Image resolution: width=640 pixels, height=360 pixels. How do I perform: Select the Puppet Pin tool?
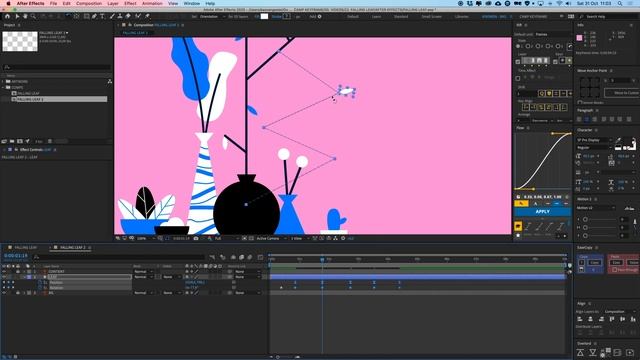147,16
